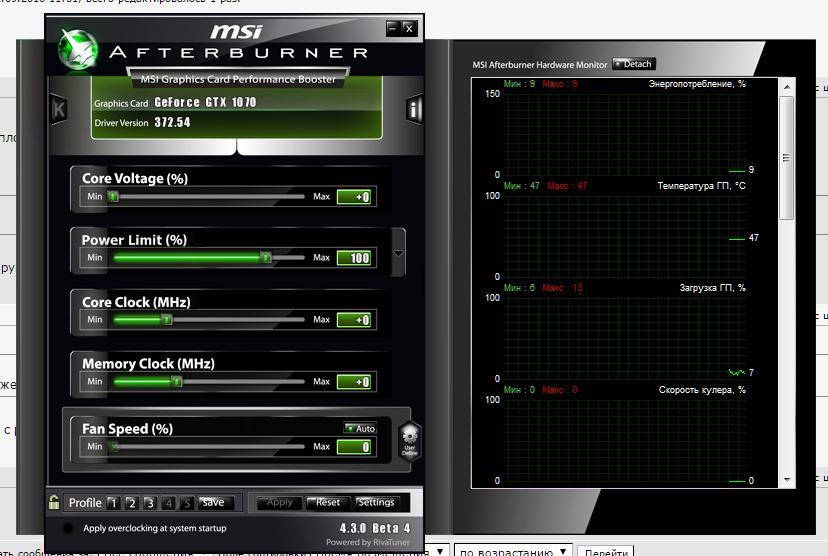Select Profile slot 1
828x556 pixels.
tap(113, 503)
